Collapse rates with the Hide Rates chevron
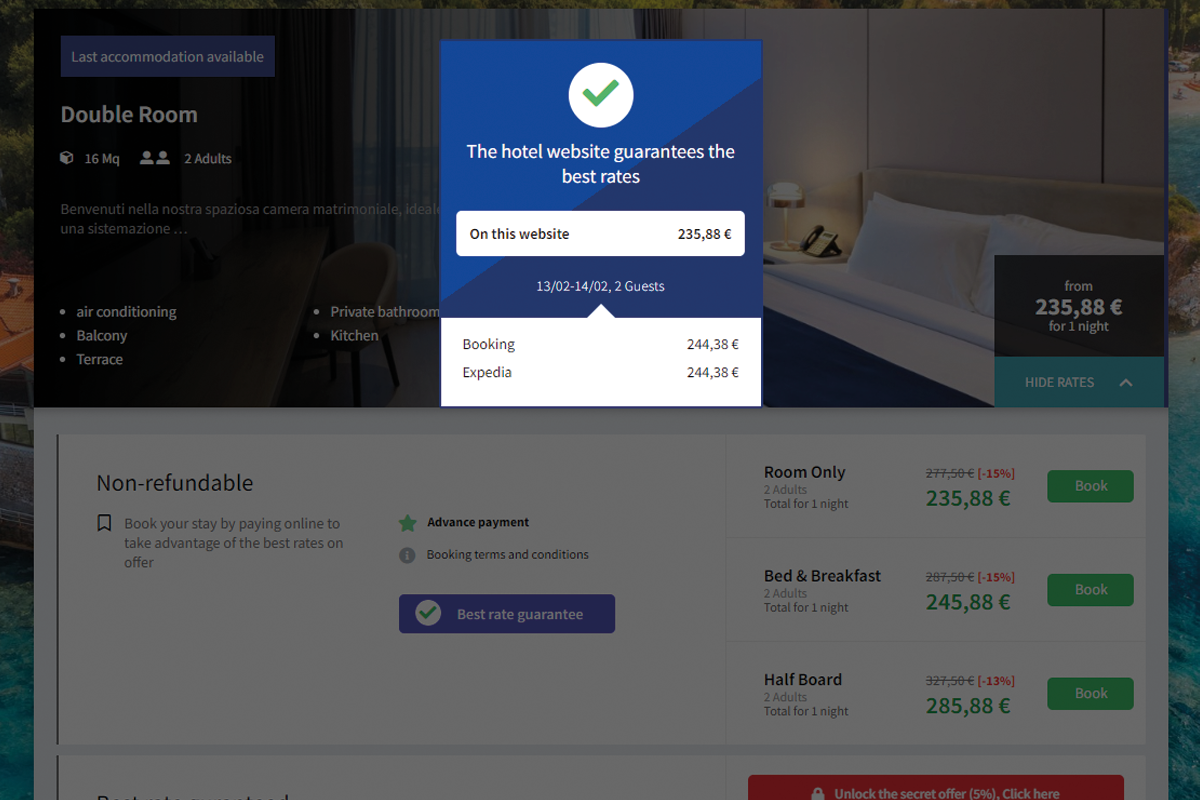1200x800 pixels. pos(1126,382)
